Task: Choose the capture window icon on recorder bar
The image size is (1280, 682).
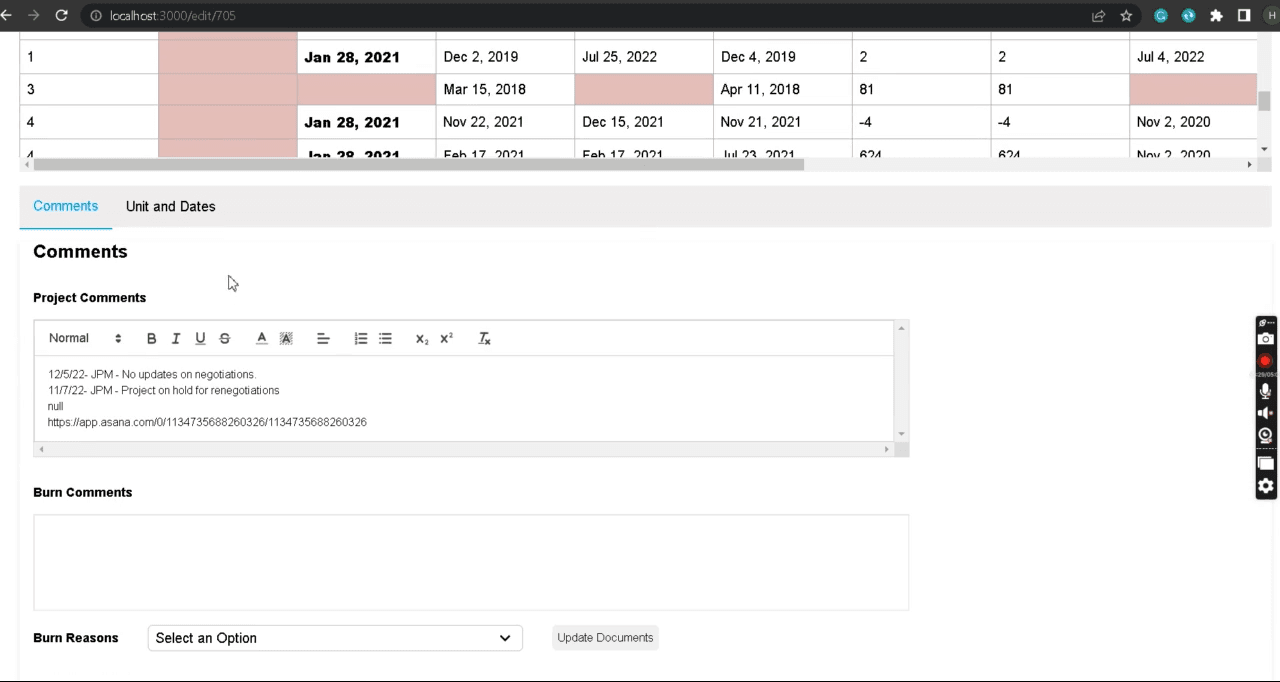Action: 1265,463
